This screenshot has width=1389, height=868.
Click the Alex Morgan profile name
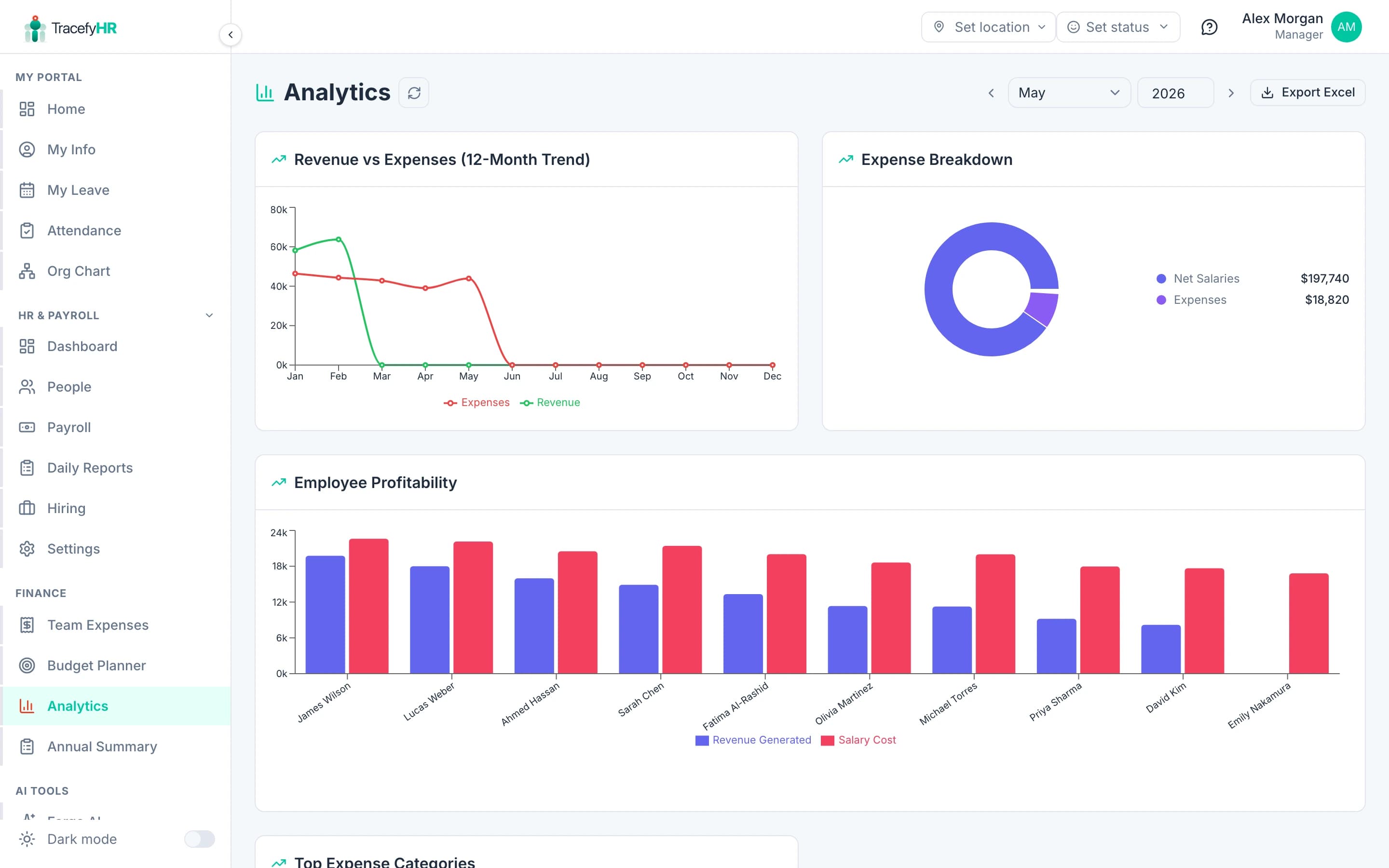(1281, 18)
